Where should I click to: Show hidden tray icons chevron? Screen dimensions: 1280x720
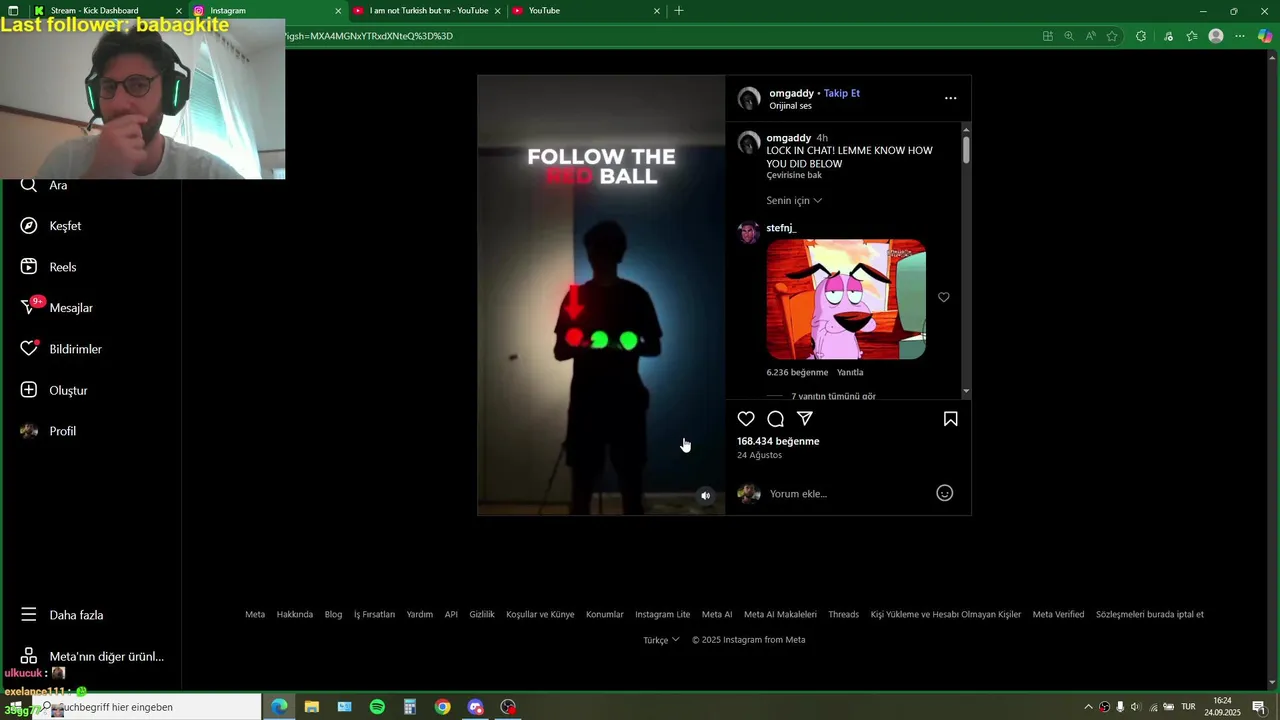(1088, 707)
